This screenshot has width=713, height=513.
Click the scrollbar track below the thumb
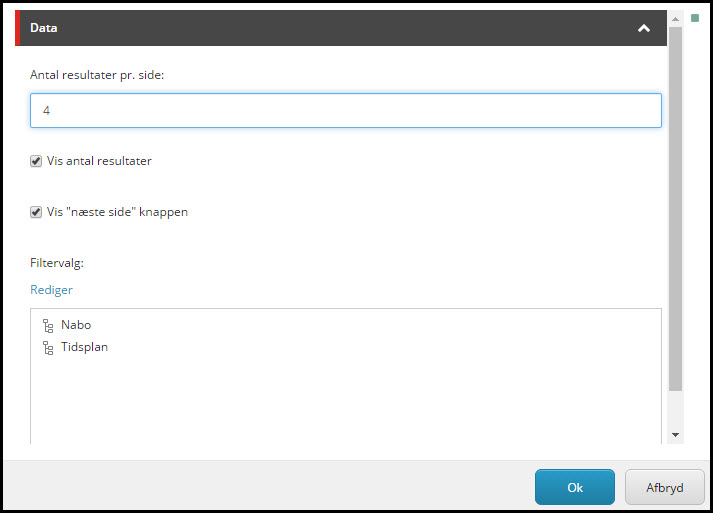[675, 409]
